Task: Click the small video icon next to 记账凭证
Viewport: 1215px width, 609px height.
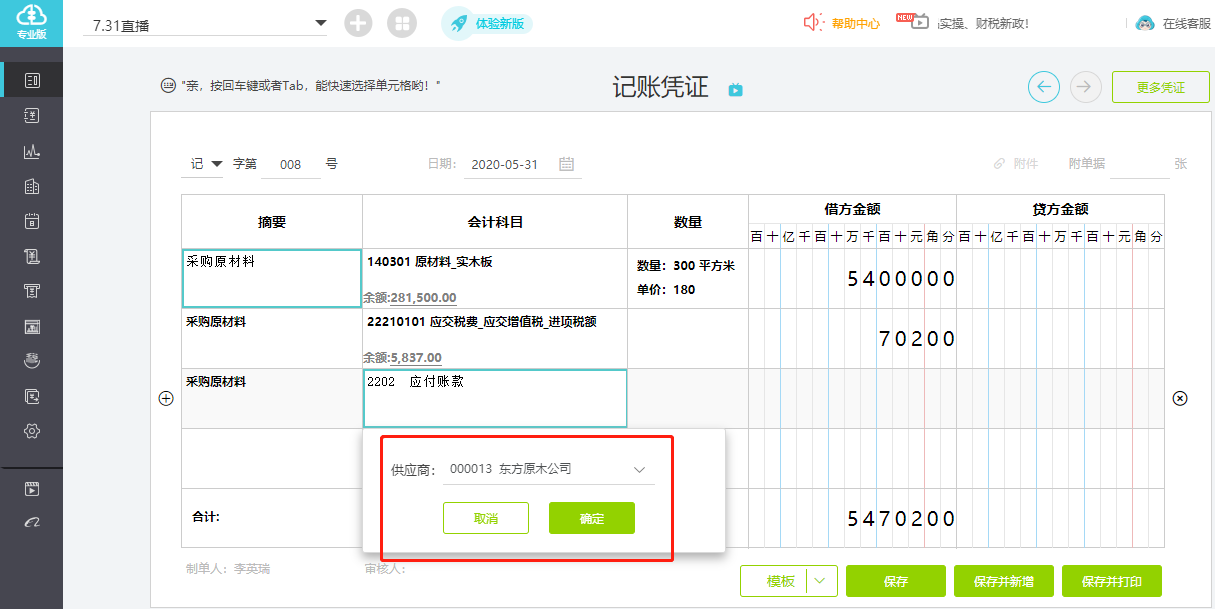Action: 736,90
